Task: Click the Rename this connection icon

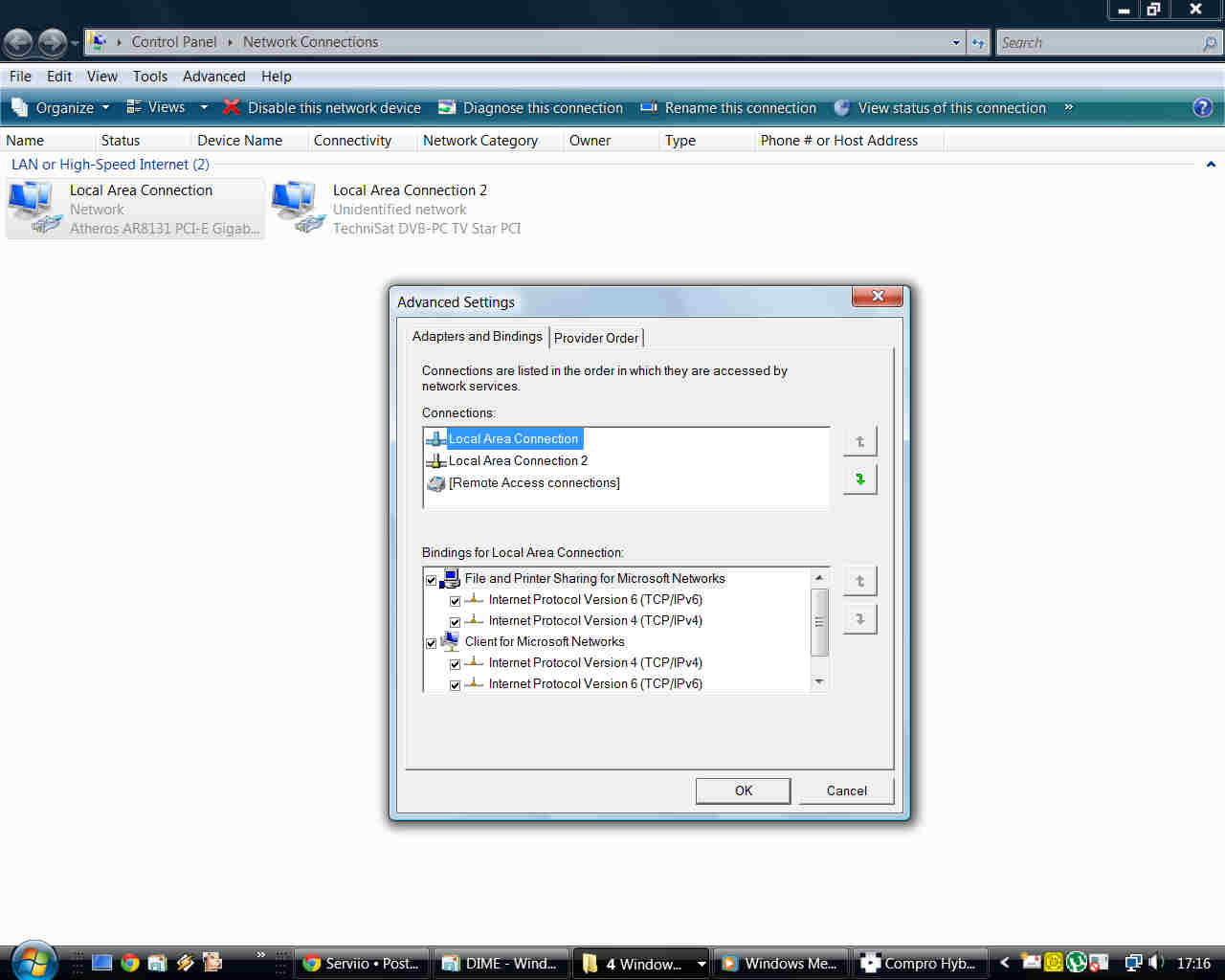Action: point(649,107)
